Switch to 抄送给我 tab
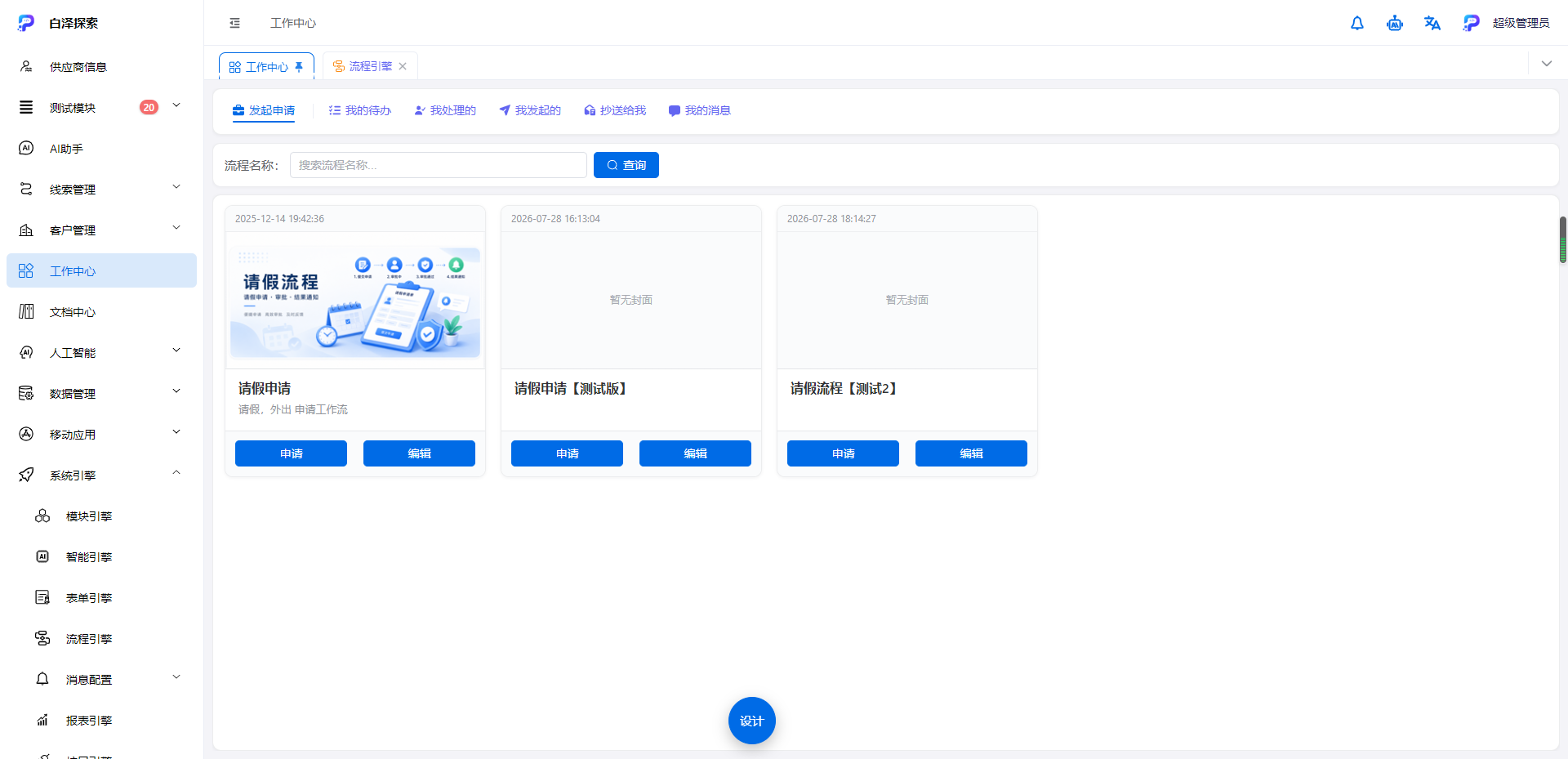 615,110
